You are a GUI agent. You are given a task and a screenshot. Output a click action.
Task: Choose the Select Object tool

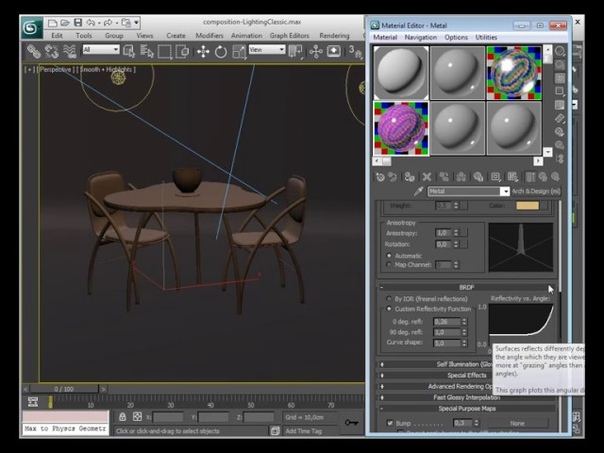pos(129,51)
